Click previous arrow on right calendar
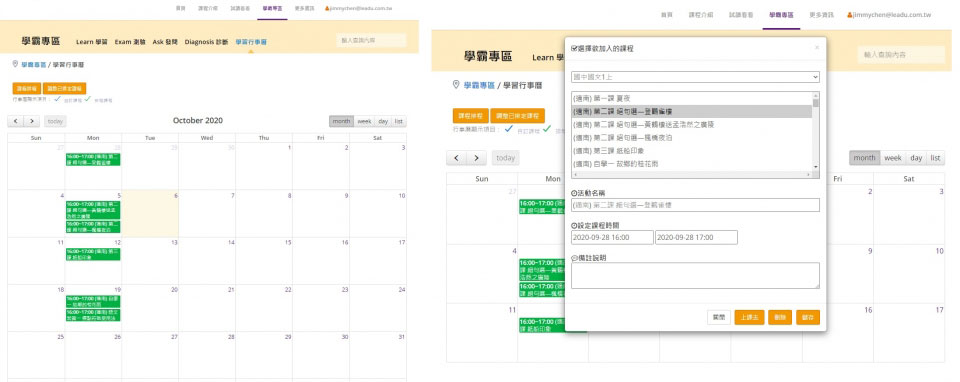Viewport: 960px width, 382px height. pos(456,158)
